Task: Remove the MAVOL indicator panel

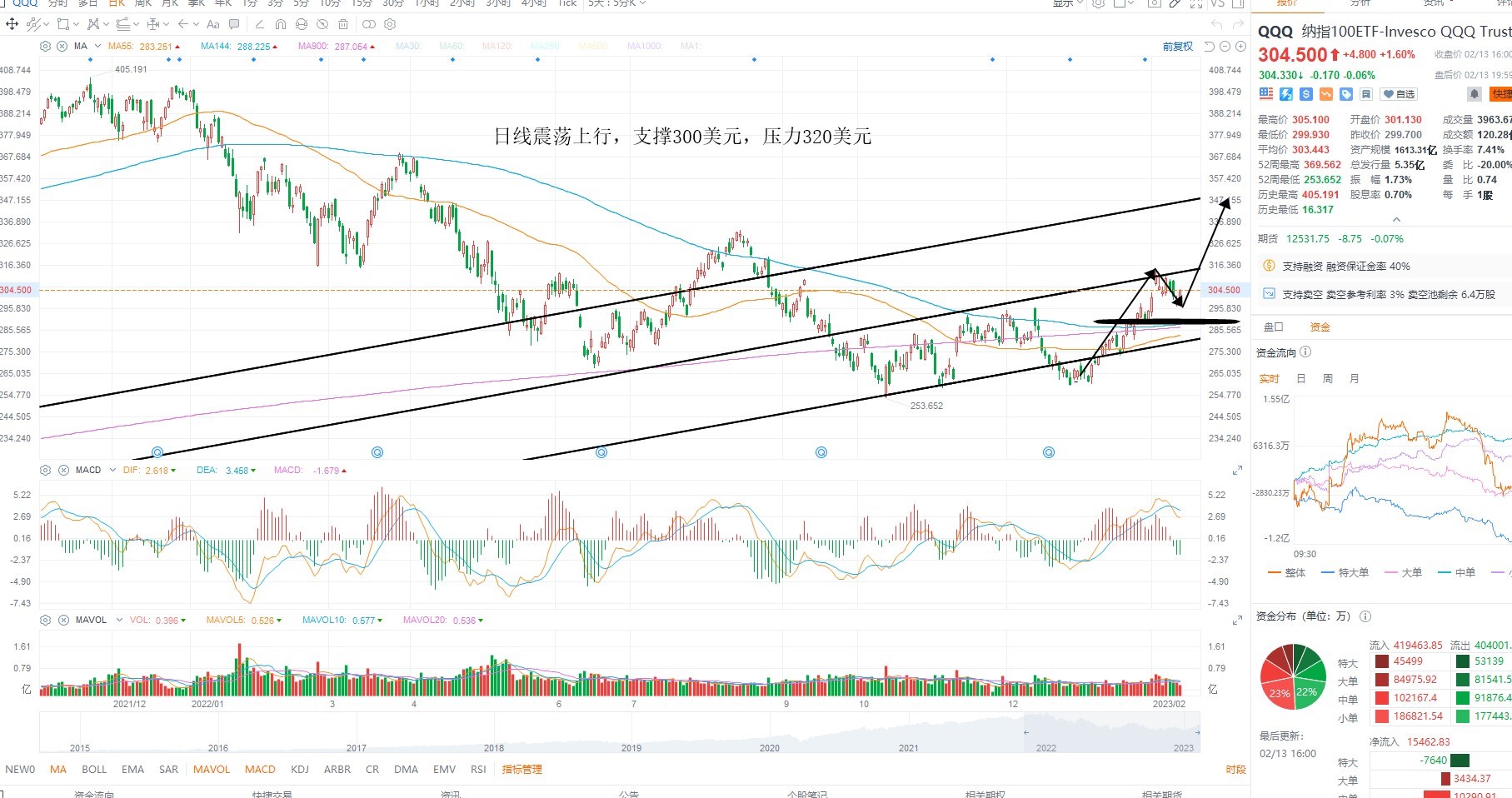Action: point(63,621)
